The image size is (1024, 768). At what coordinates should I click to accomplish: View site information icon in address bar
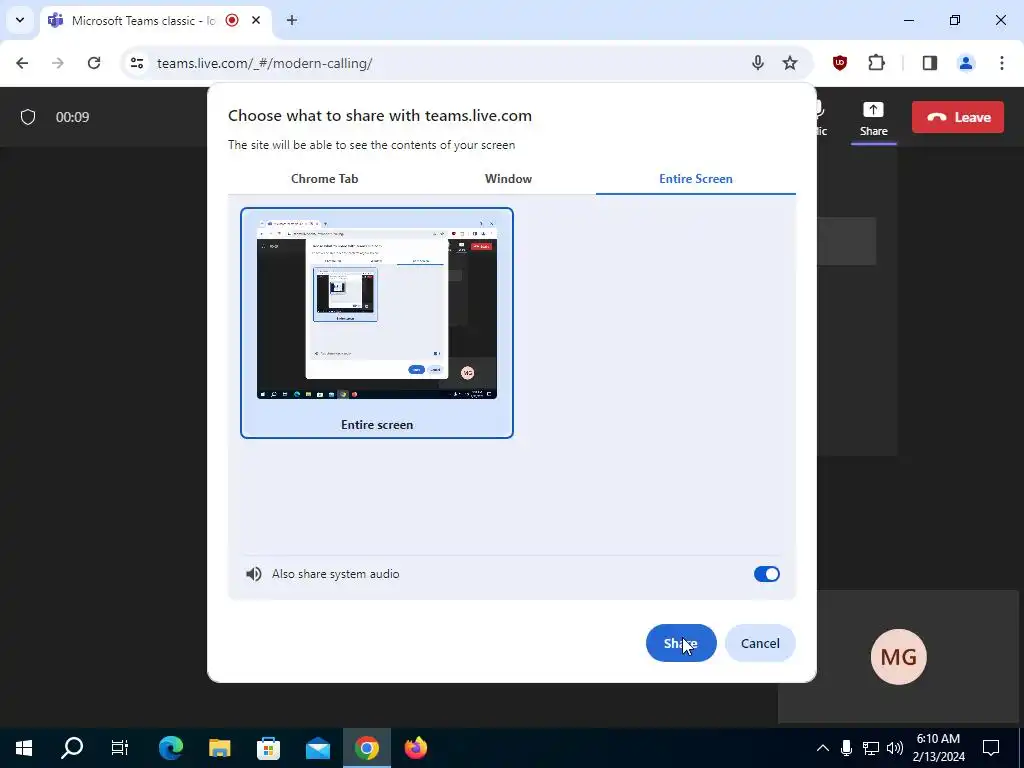pyautogui.click(x=136, y=63)
